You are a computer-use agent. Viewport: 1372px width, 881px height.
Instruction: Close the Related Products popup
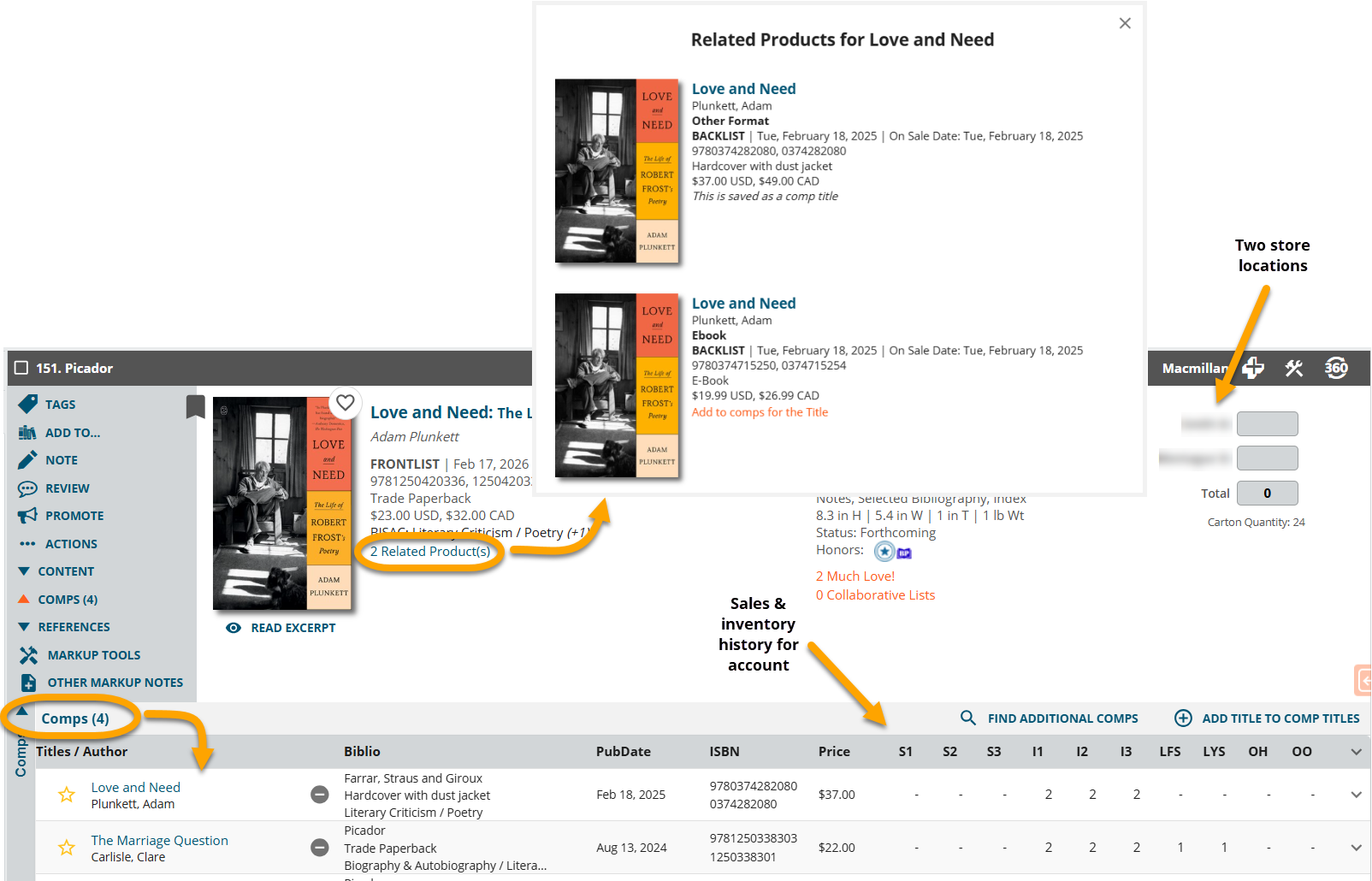[x=1125, y=23]
